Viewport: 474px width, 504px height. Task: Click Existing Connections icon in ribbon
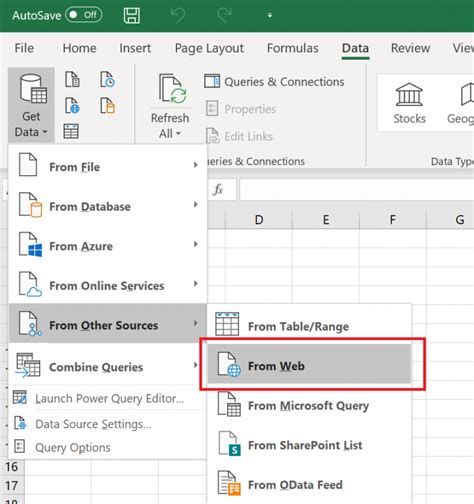pyautogui.click(x=107, y=106)
